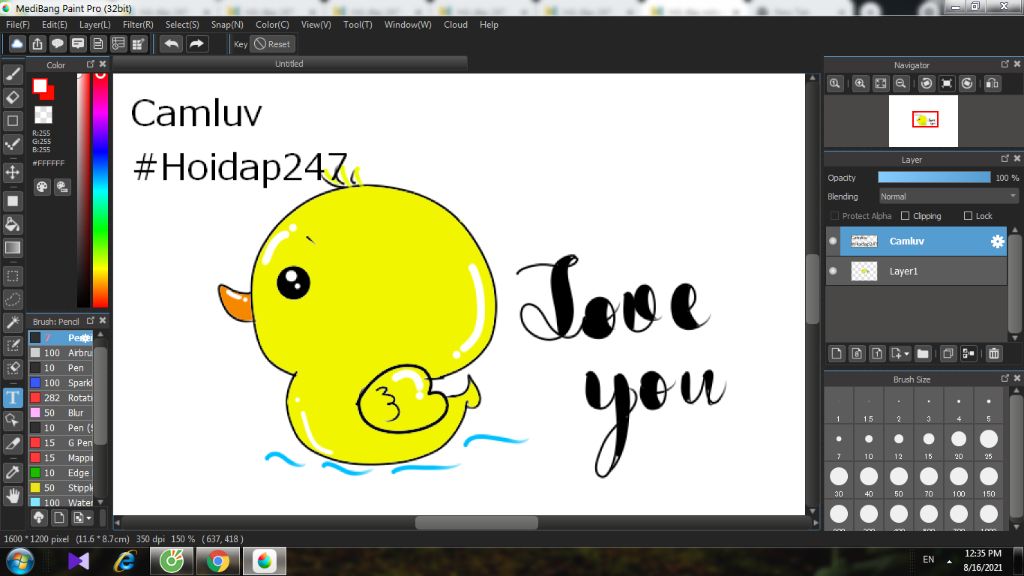
Task: Select the Text tool
Action: 12,397
